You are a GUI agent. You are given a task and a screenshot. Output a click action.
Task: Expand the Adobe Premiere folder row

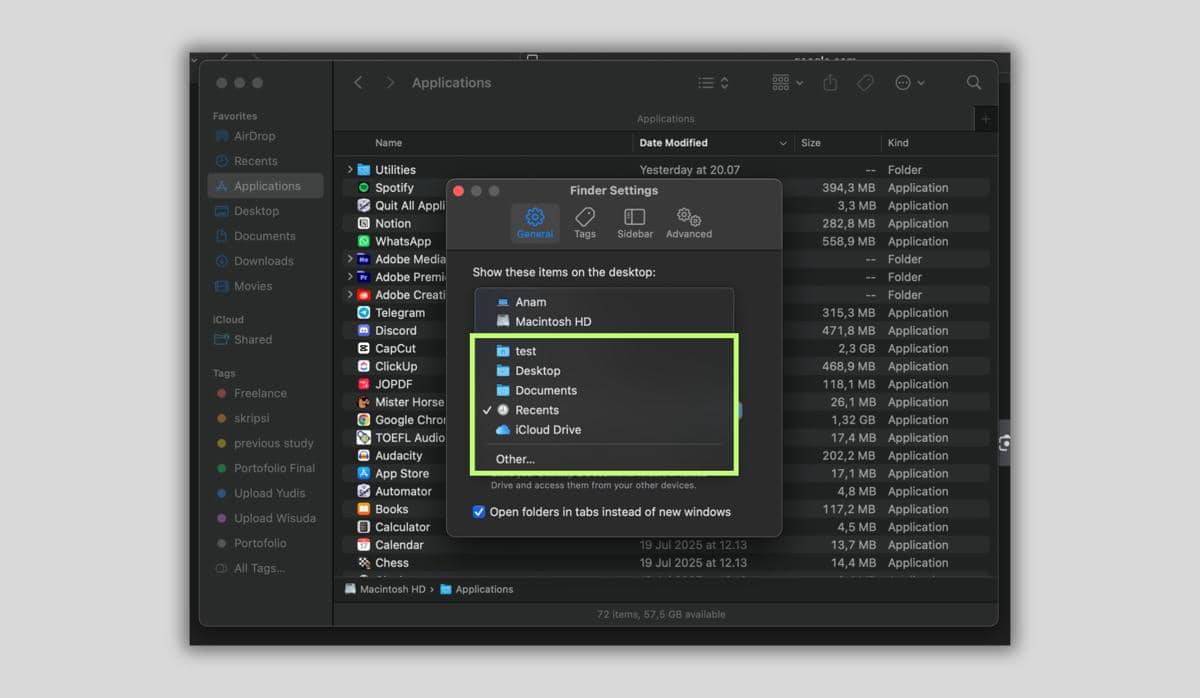(x=350, y=276)
